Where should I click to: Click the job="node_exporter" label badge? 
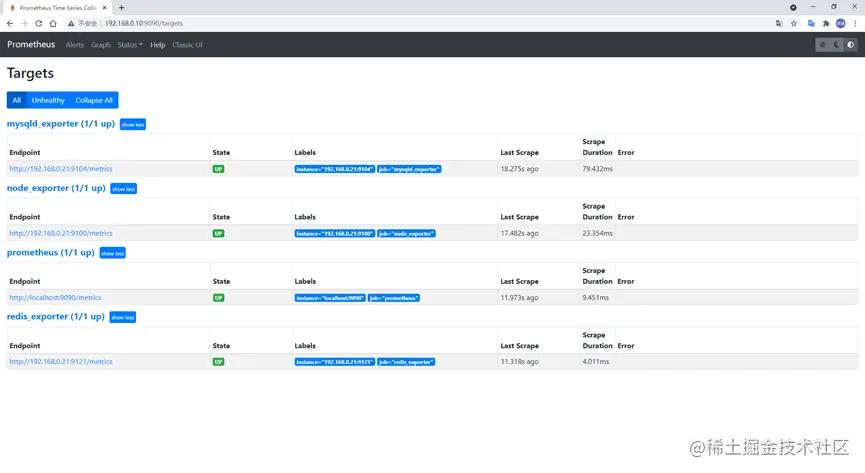[407, 233]
